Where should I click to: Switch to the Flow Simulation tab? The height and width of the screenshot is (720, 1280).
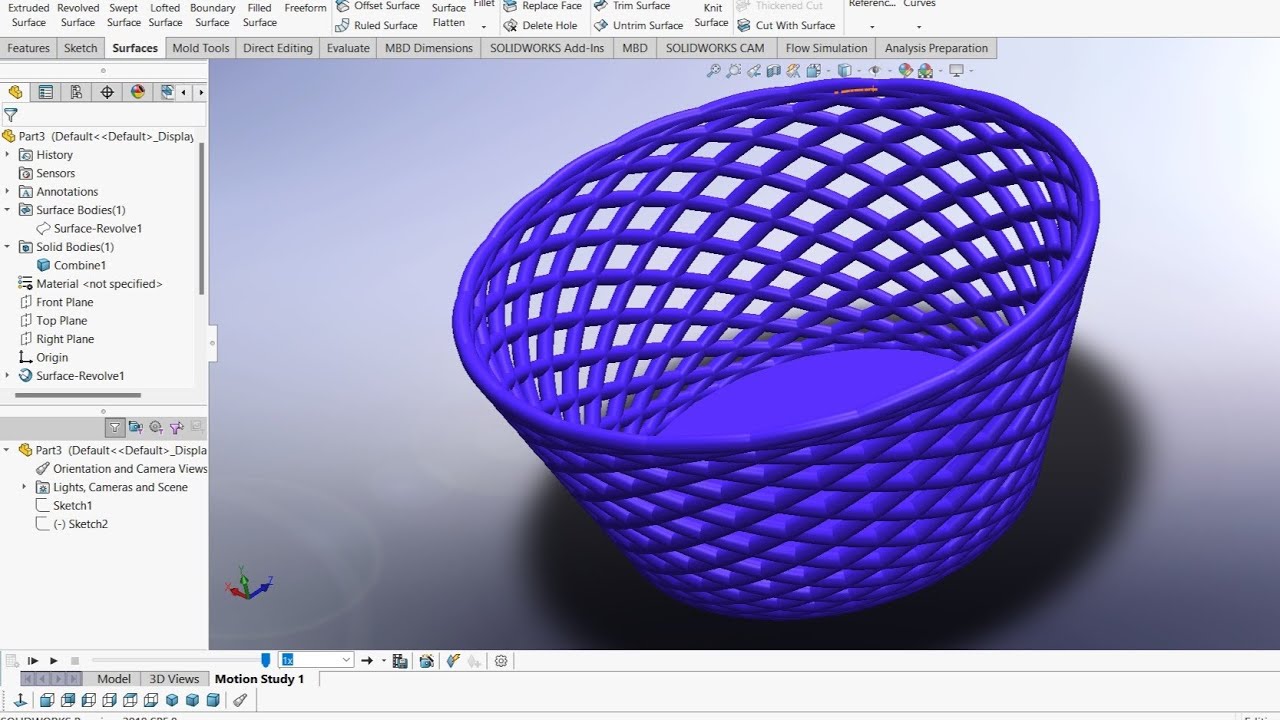(827, 48)
